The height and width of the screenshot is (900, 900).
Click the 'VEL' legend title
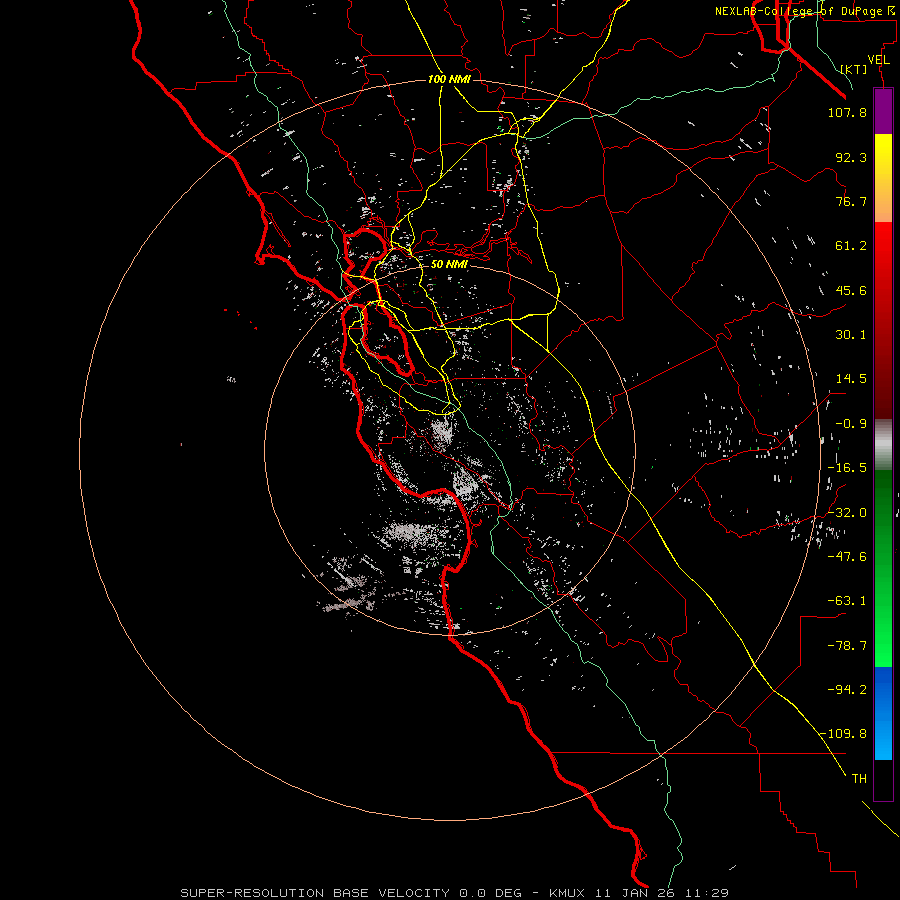879,60
